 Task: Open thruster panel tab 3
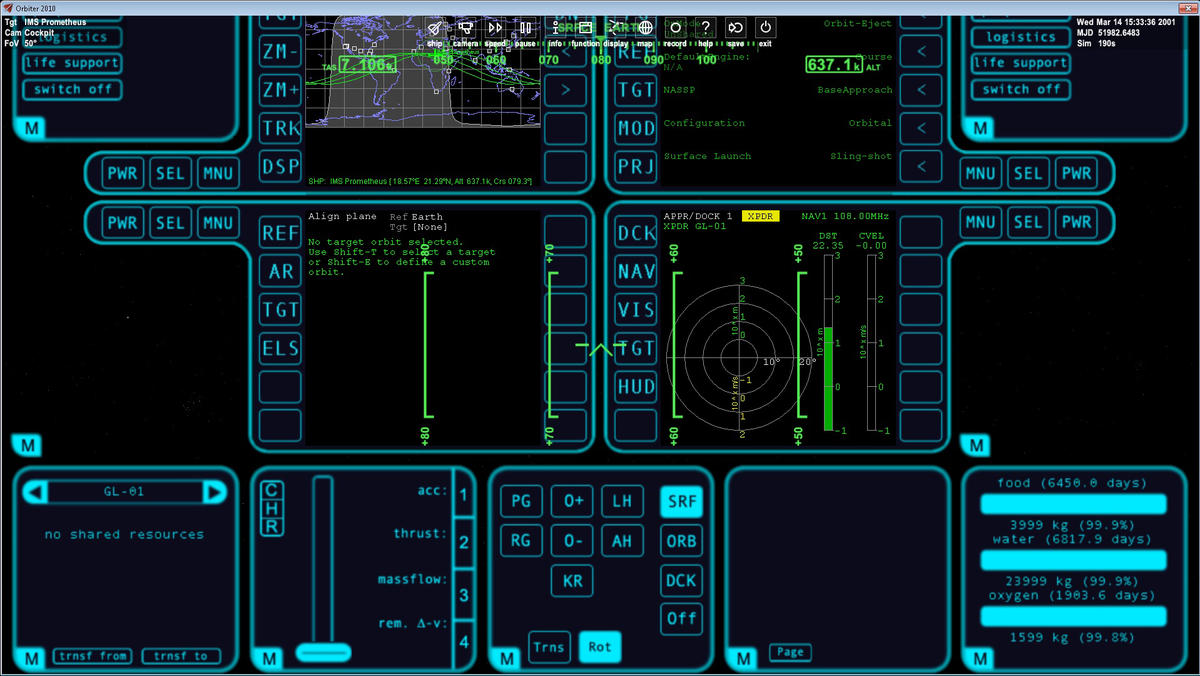click(463, 595)
